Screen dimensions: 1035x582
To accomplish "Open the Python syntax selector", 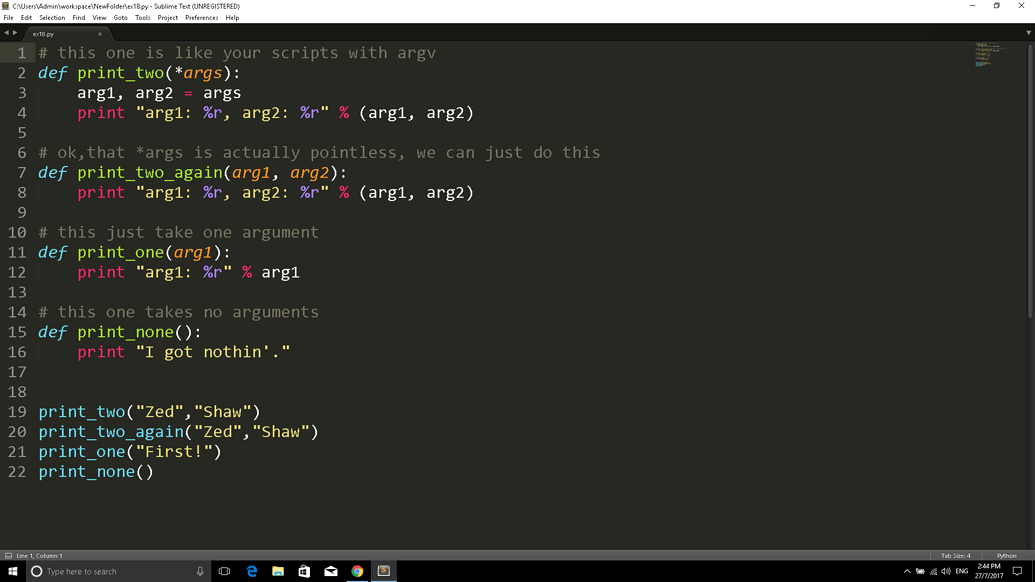I will (x=1006, y=555).
